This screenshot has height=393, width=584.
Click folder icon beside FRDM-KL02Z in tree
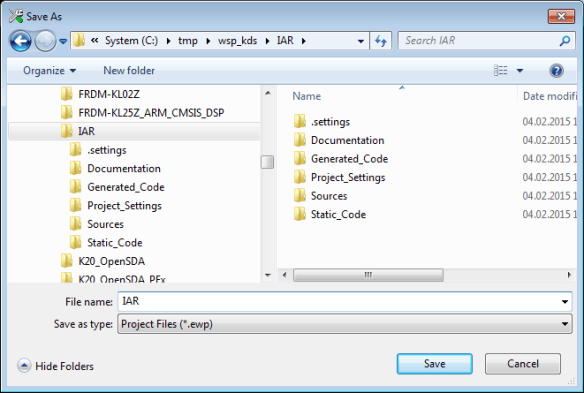pyautogui.click(x=67, y=94)
